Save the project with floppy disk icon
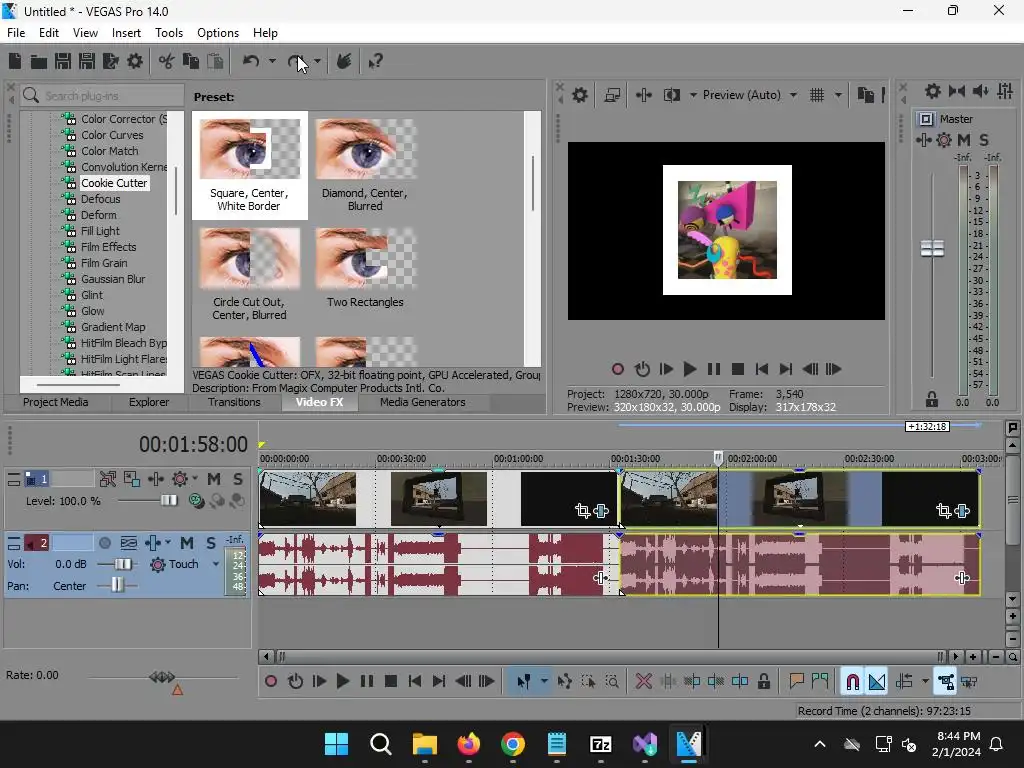The image size is (1024, 768). [x=63, y=61]
